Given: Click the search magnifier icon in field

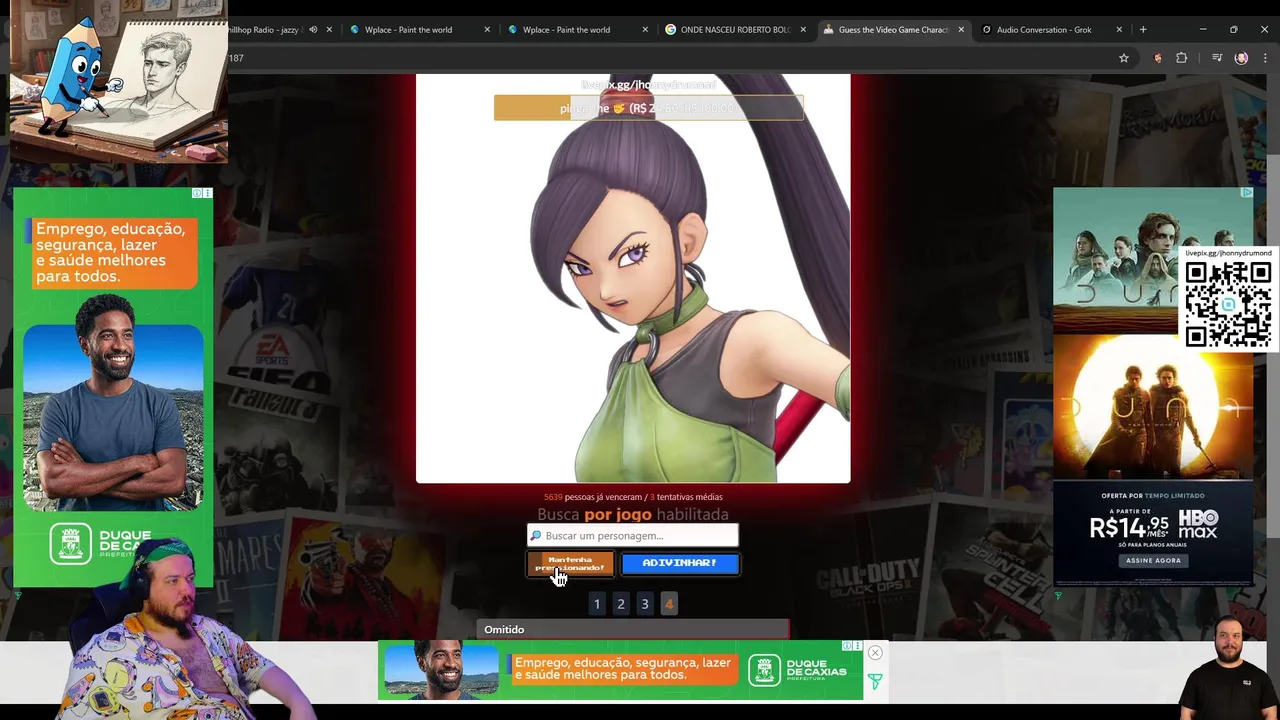Looking at the screenshot, I should pos(536,535).
